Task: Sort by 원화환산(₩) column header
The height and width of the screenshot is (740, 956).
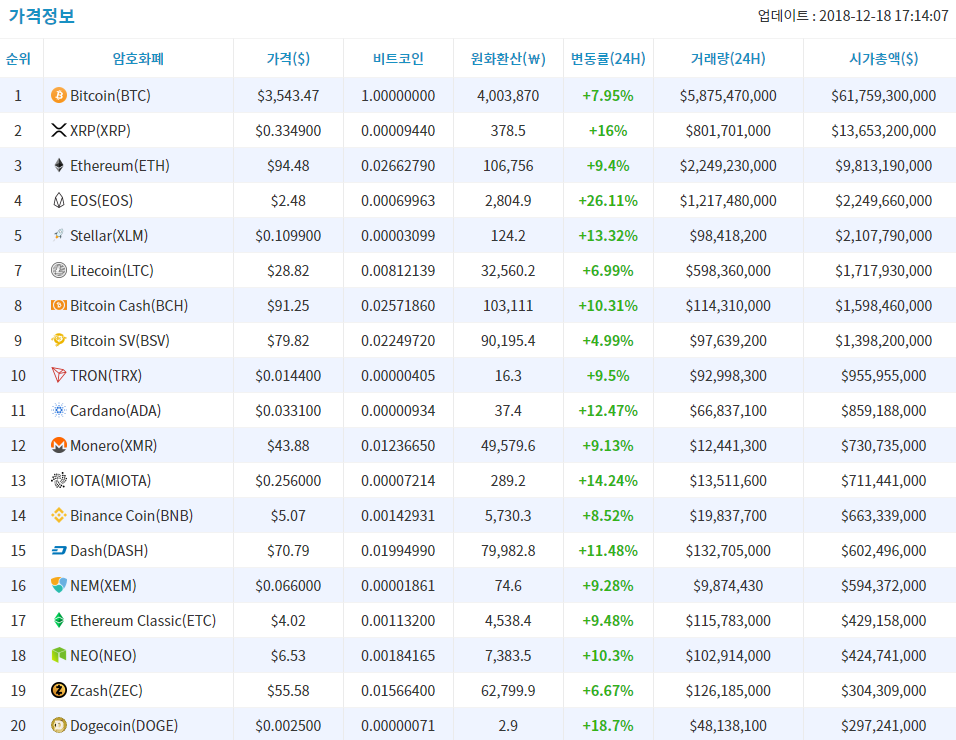Action: [508, 59]
